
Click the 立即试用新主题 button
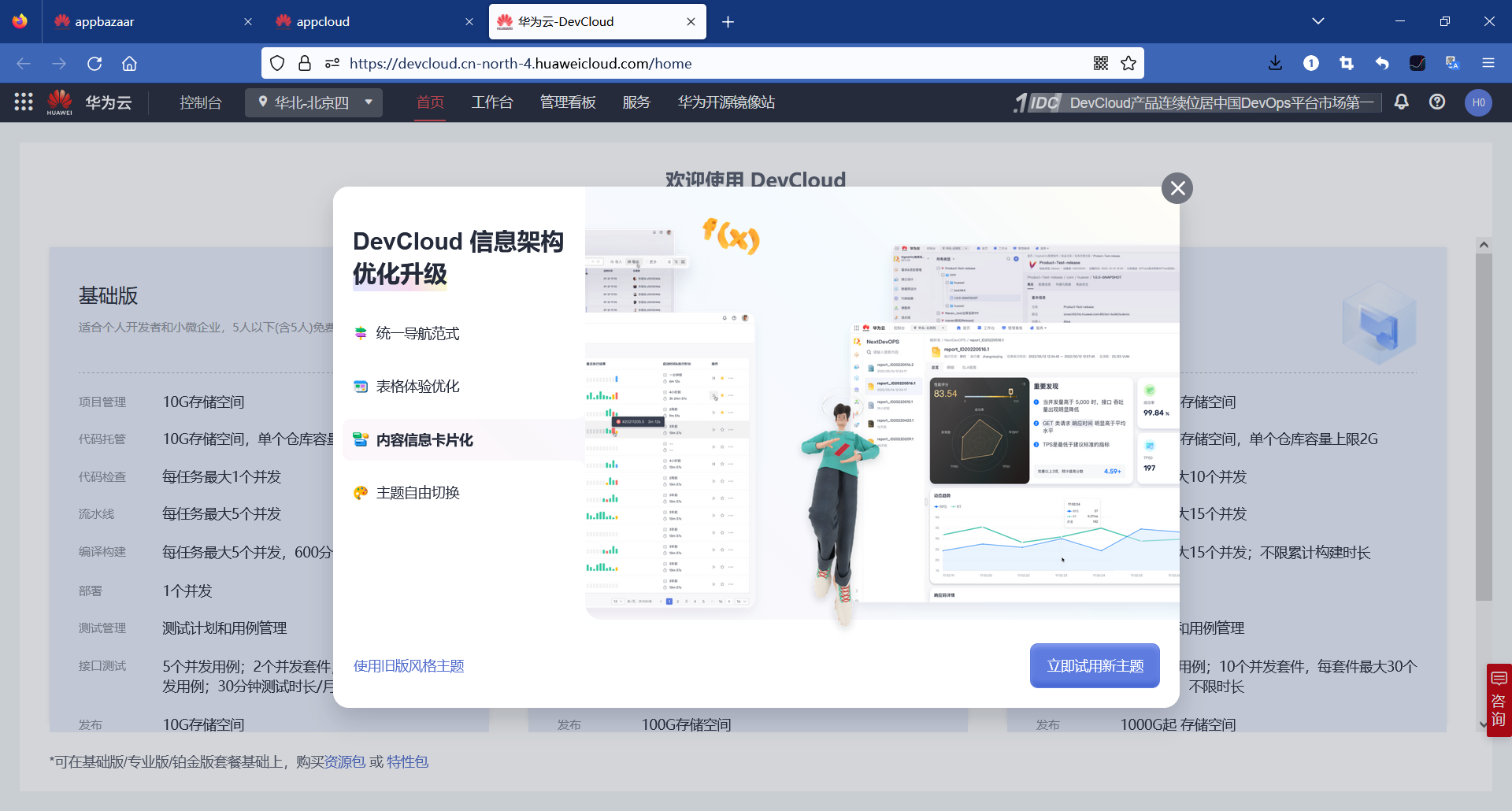(x=1094, y=665)
